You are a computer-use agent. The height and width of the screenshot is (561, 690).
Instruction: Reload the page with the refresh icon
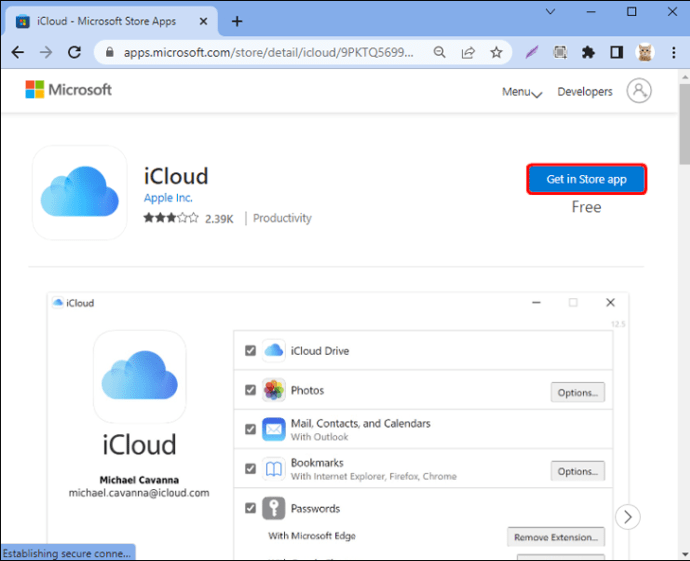[74, 52]
